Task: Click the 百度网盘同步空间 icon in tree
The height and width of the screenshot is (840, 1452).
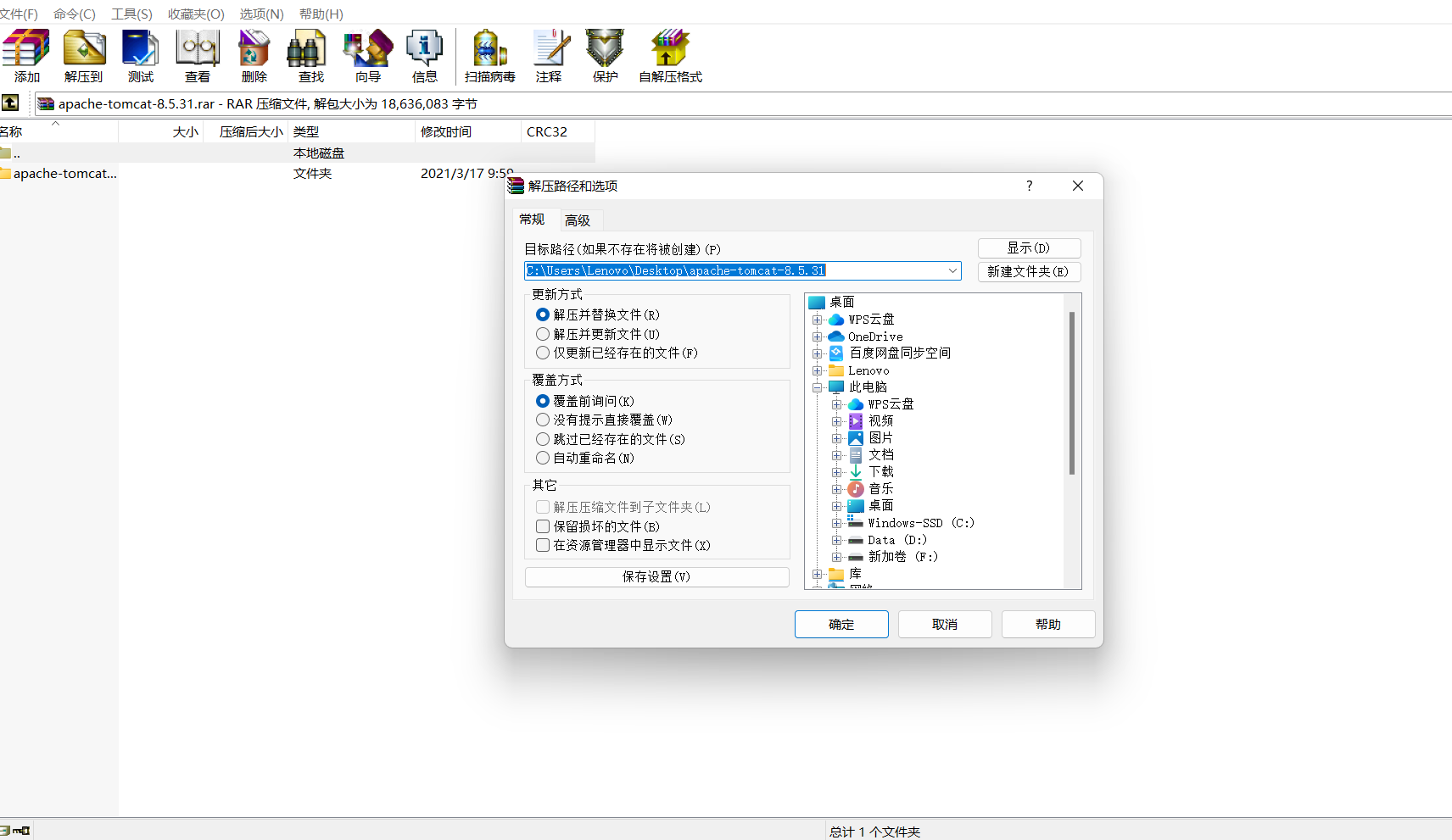Action: (x=836, y=353)
